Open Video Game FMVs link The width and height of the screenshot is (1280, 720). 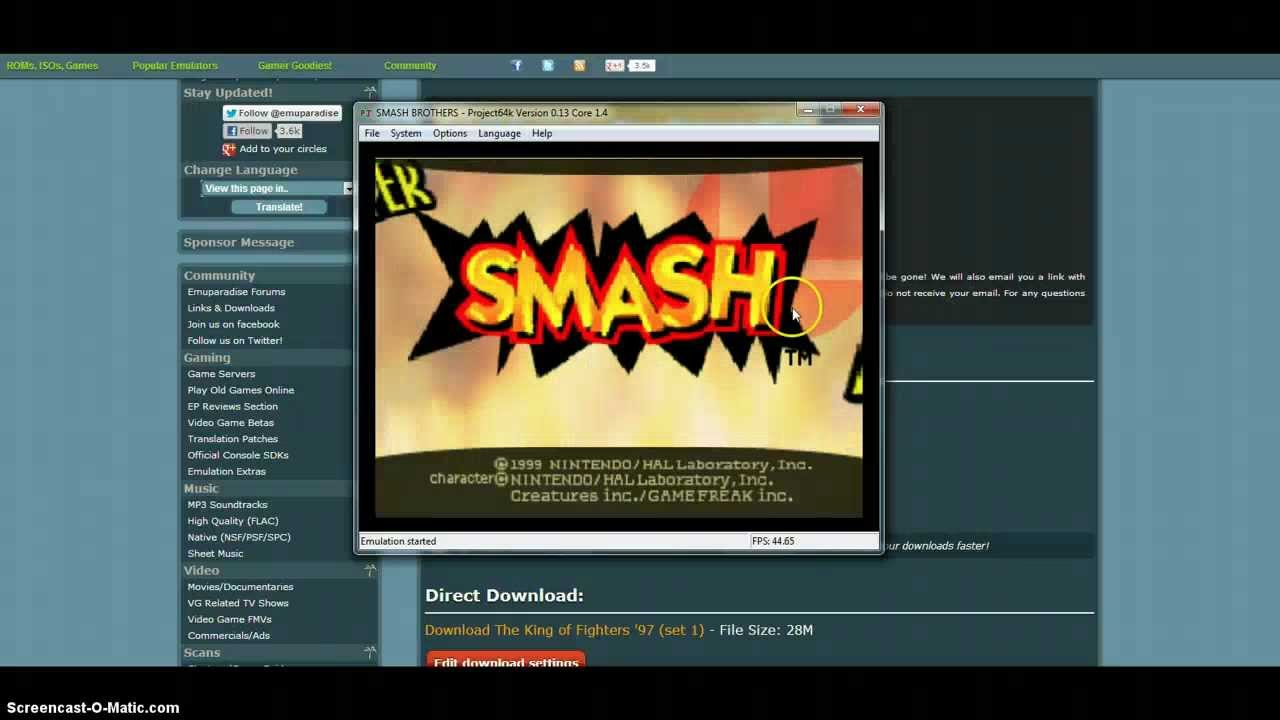229,619
